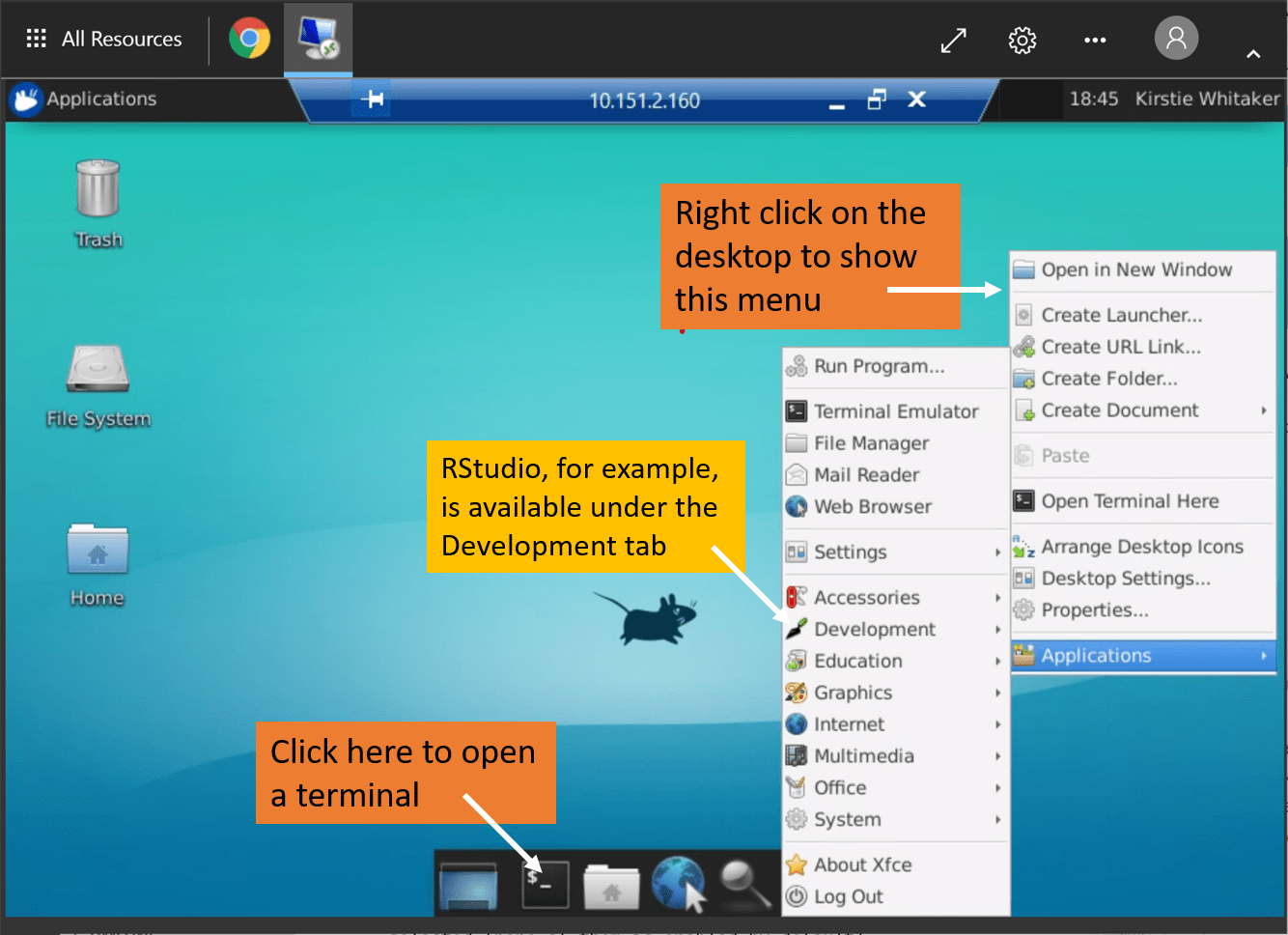Pin the connection bar with the pin icon

click(373, 99)
